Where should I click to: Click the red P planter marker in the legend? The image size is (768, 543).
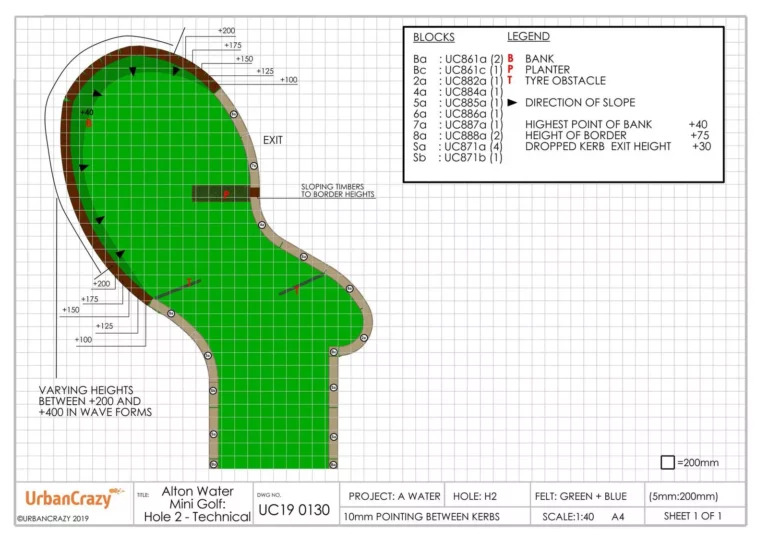point(511,70)
